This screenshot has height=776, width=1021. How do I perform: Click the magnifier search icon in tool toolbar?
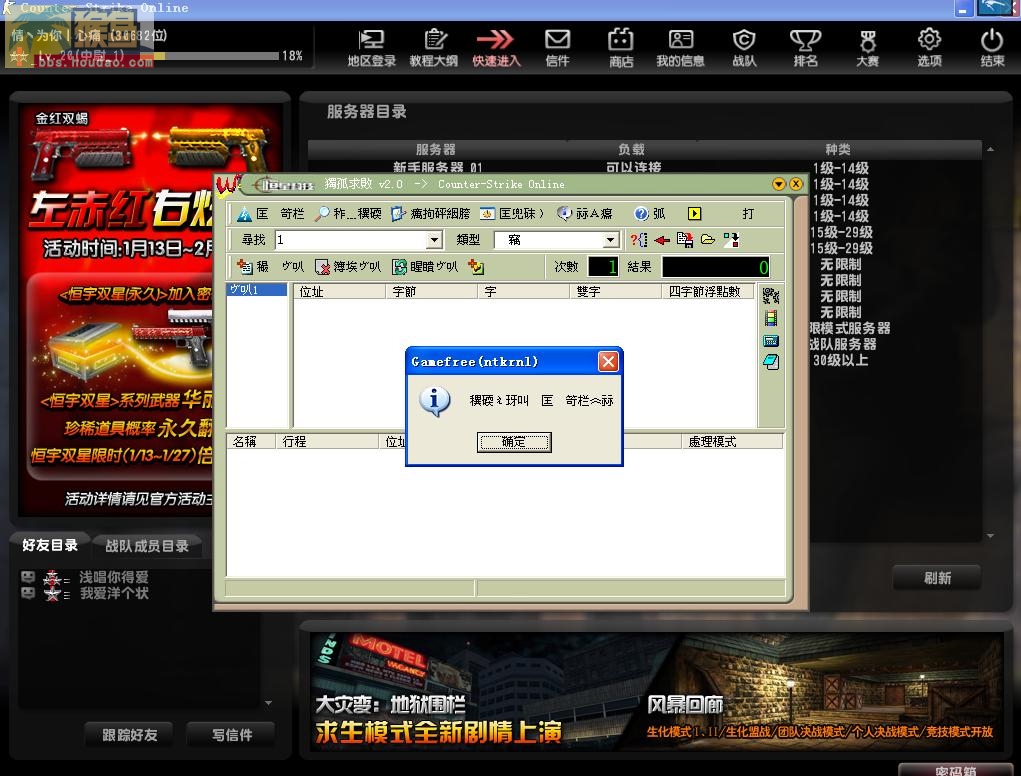coord(322,214)
